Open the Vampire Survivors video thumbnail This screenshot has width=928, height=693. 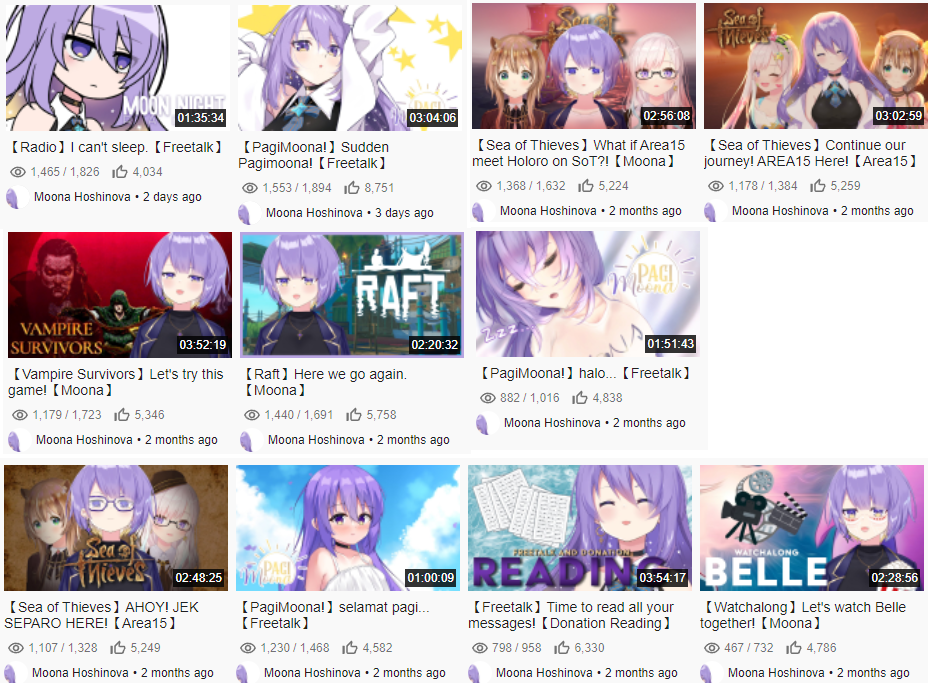(x=120, y=295)
